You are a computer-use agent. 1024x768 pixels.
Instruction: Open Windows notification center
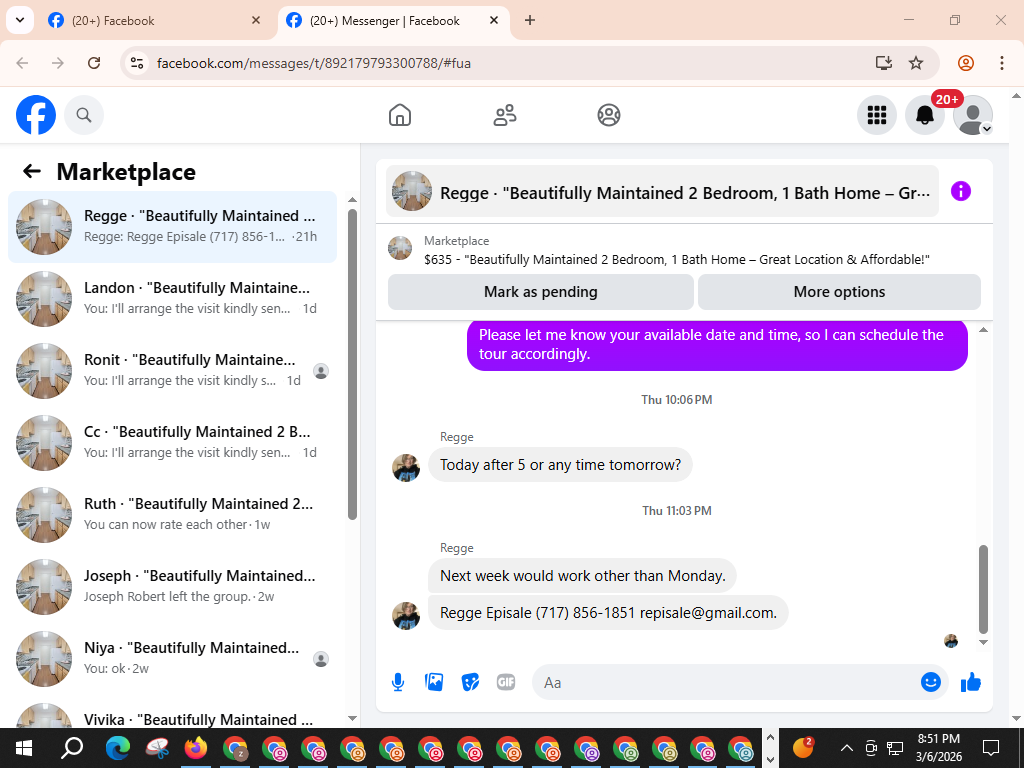pos(991,747)
